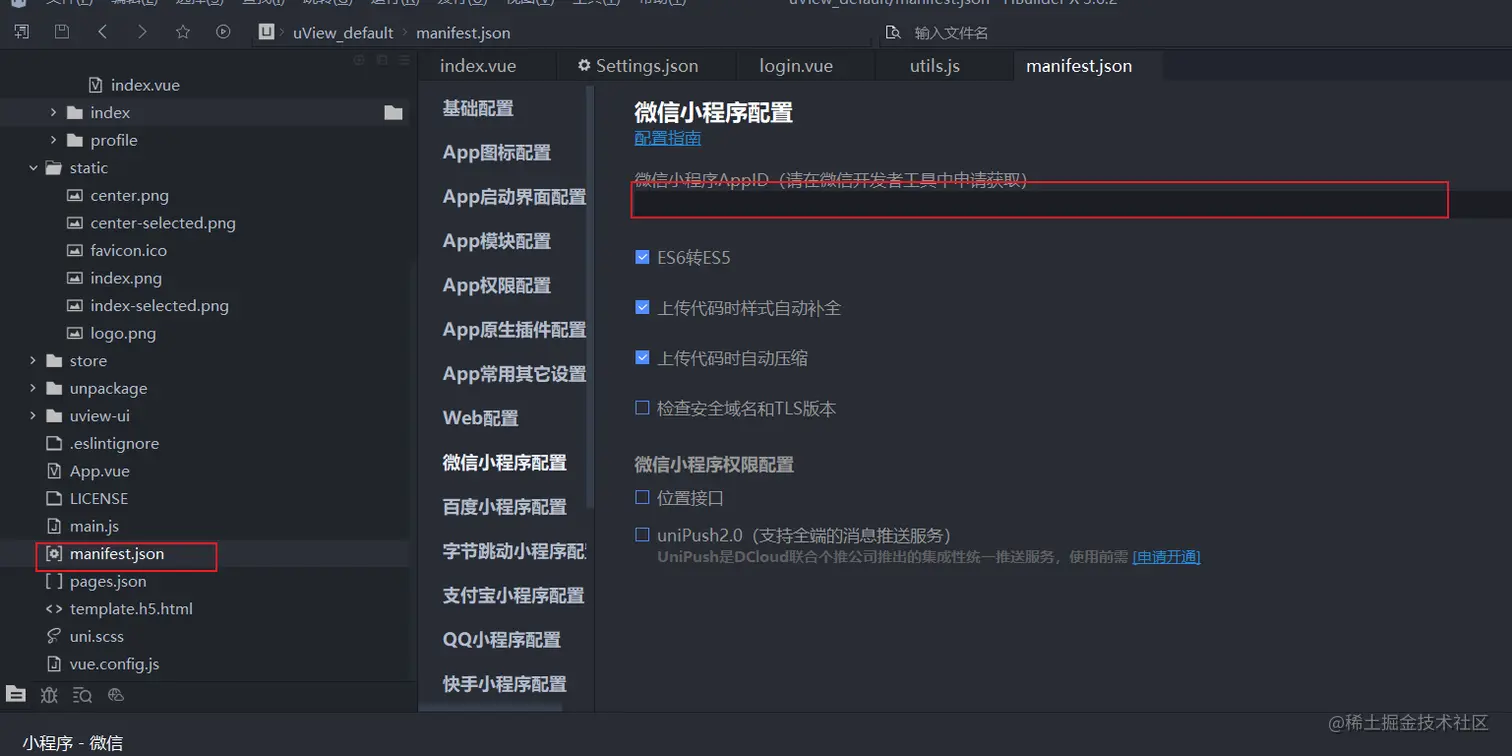Click the collapse-all icon in project panel header
Viewport: 1512px width, 756px height.
coord(382,60)
